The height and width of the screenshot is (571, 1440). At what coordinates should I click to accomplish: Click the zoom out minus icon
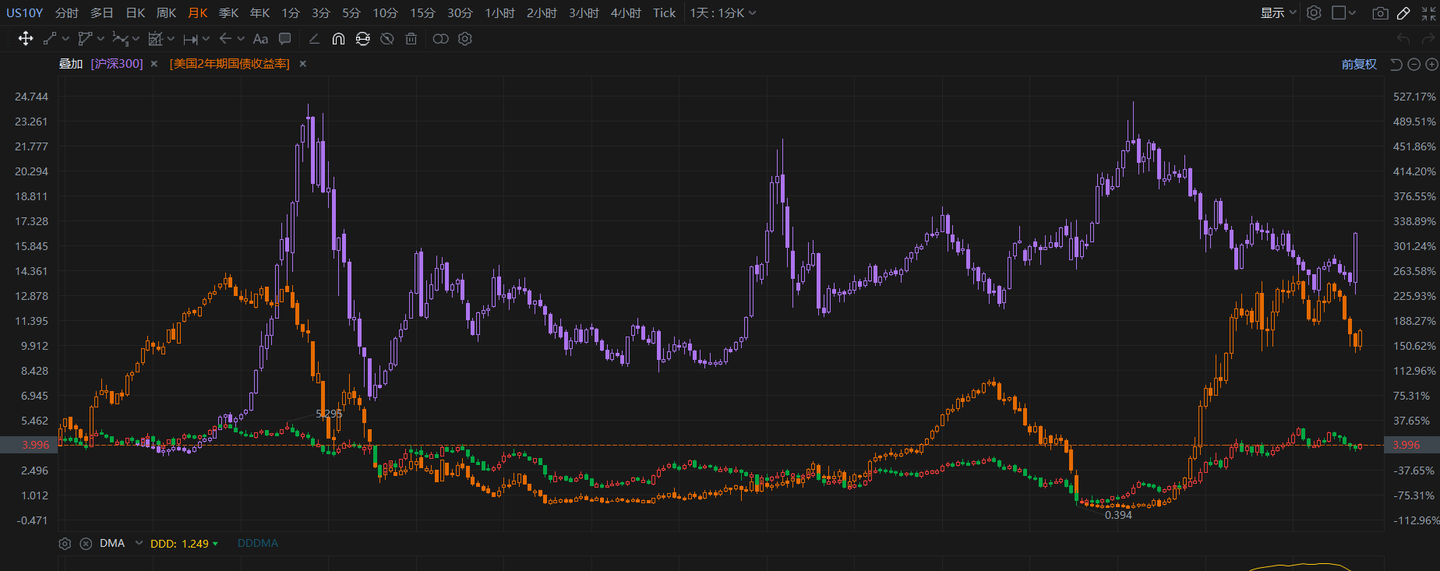tap(1414, 64)
